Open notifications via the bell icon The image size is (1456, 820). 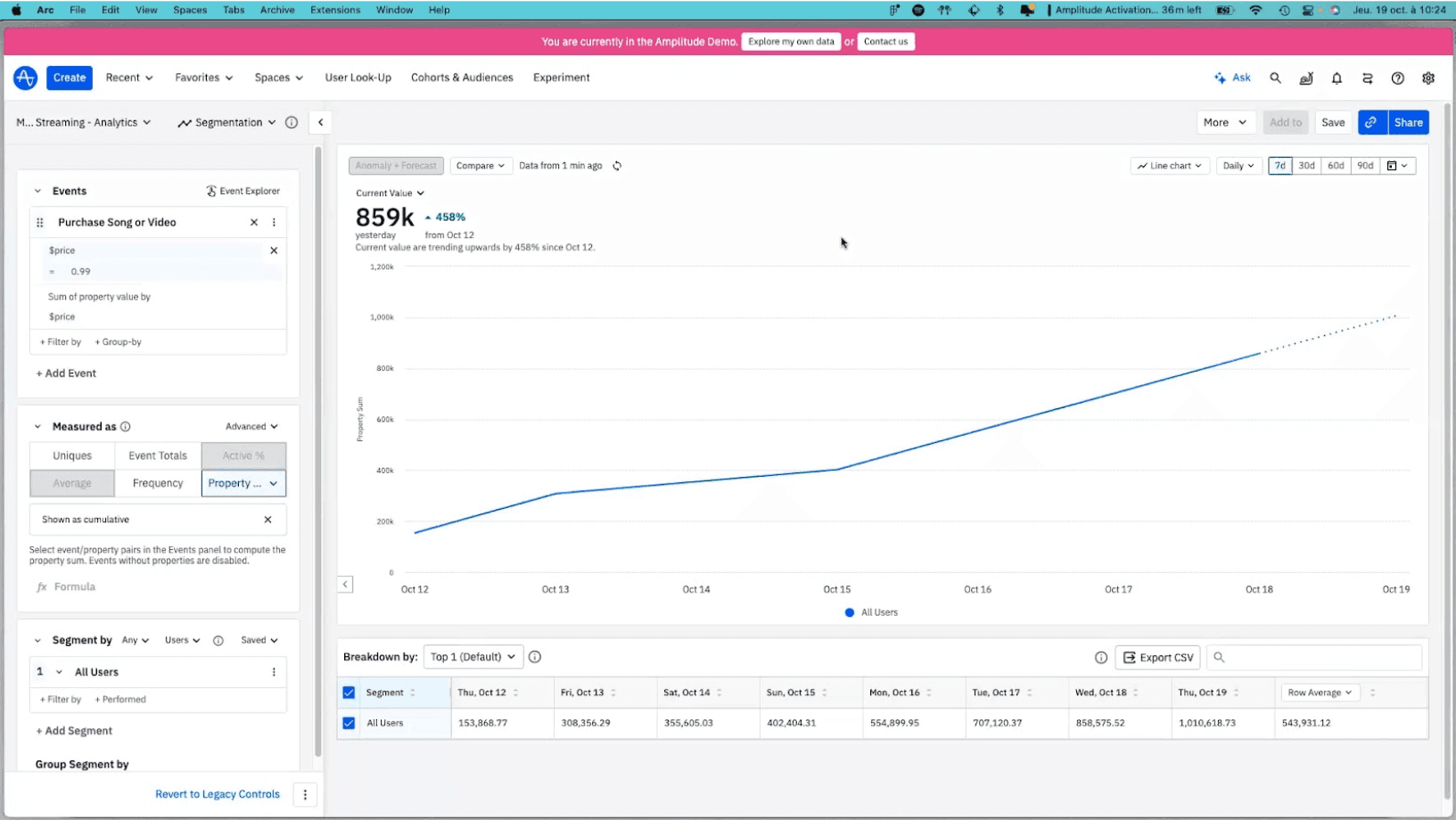click(1337, 78)
